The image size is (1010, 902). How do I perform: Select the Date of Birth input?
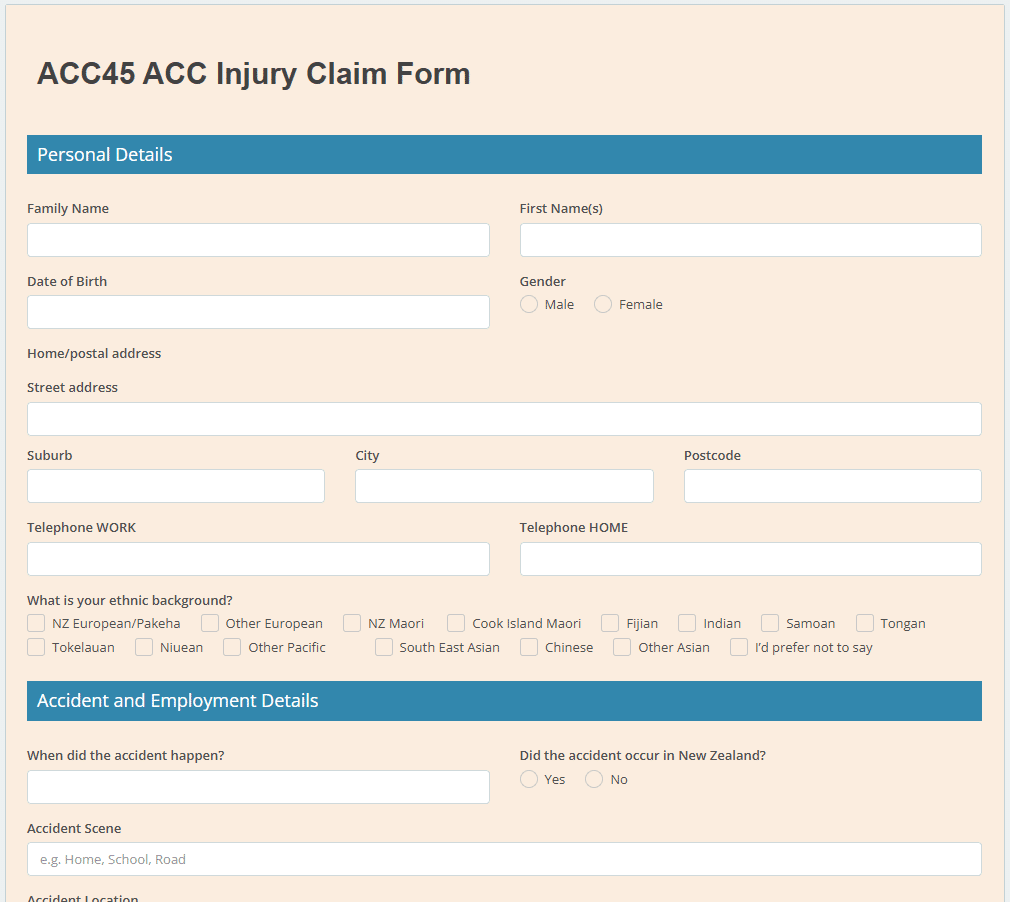coord(258,312)
